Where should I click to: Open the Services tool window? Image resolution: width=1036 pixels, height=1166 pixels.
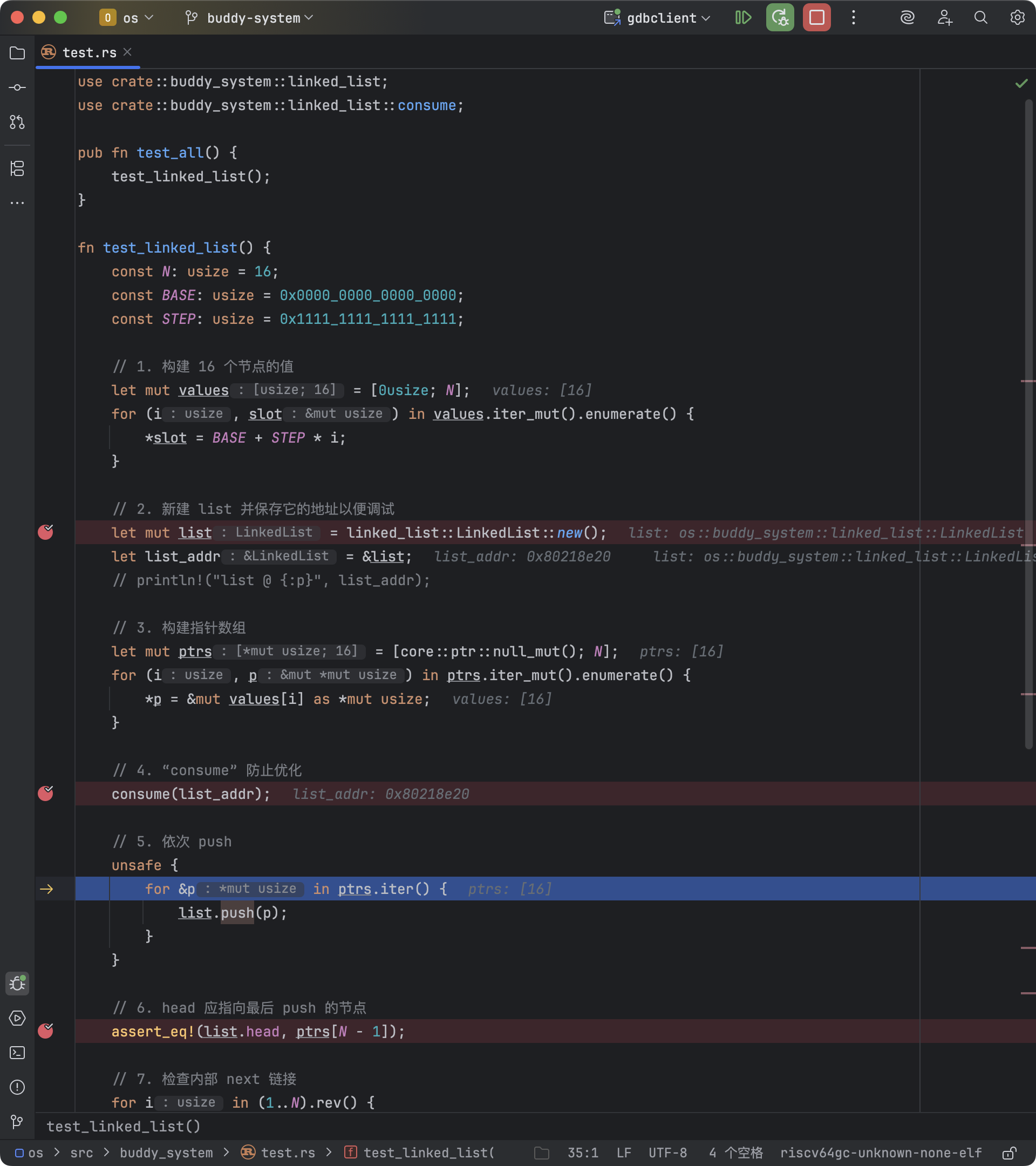[17, 1018]
